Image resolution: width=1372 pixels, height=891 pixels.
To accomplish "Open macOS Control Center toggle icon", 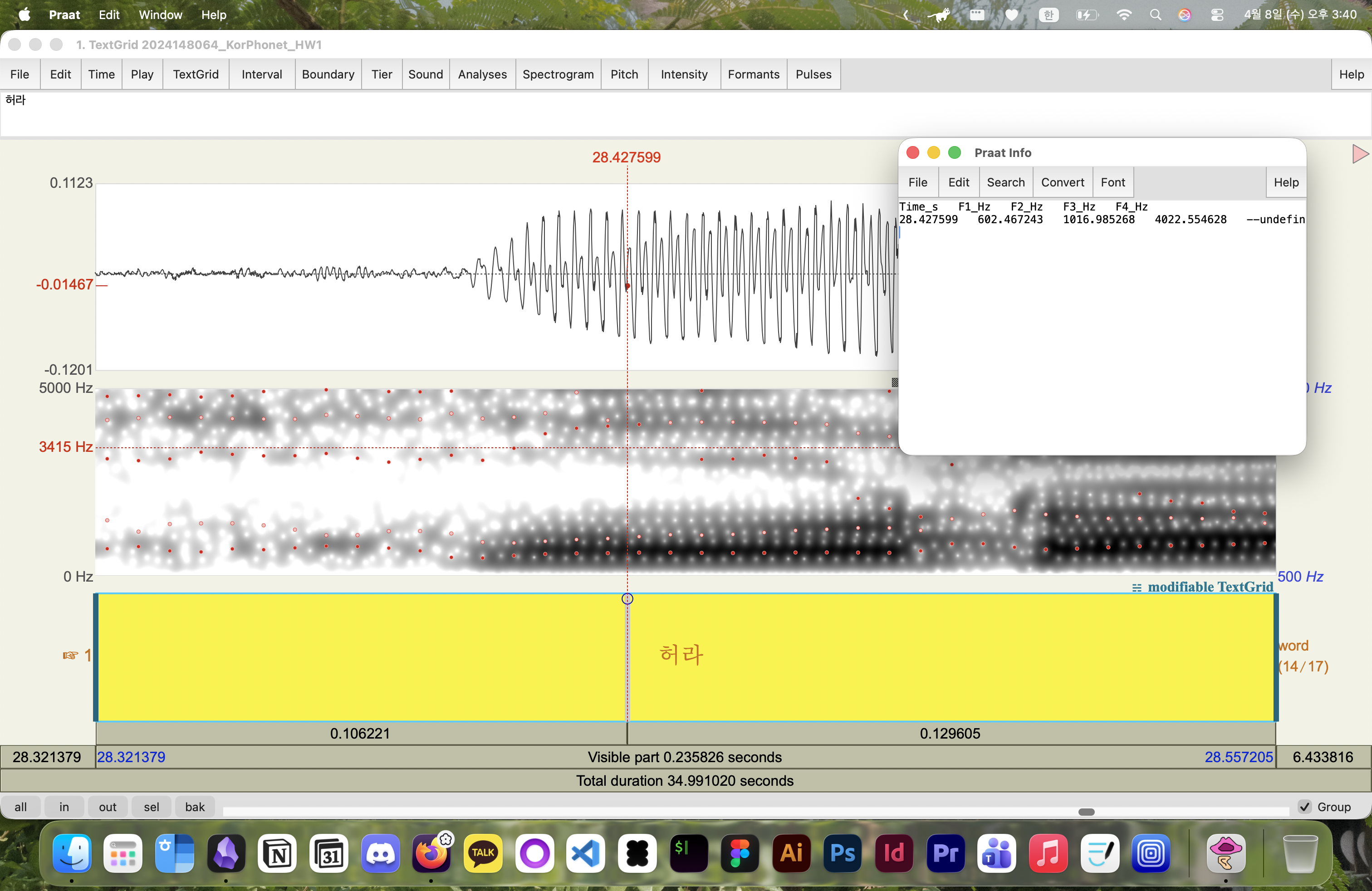I will 1217,15.
